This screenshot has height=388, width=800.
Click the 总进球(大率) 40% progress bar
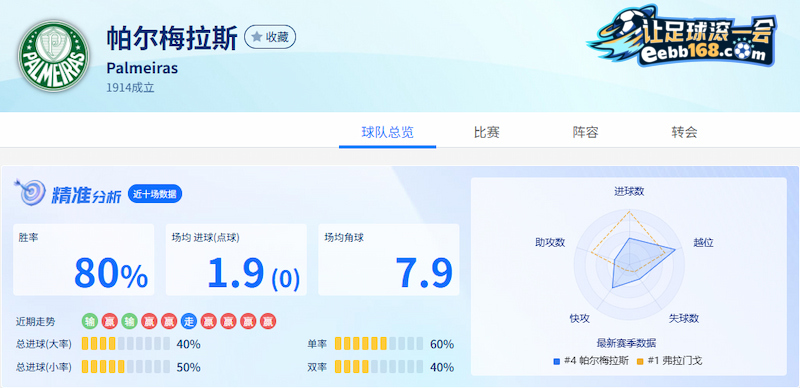coord(126,344)
